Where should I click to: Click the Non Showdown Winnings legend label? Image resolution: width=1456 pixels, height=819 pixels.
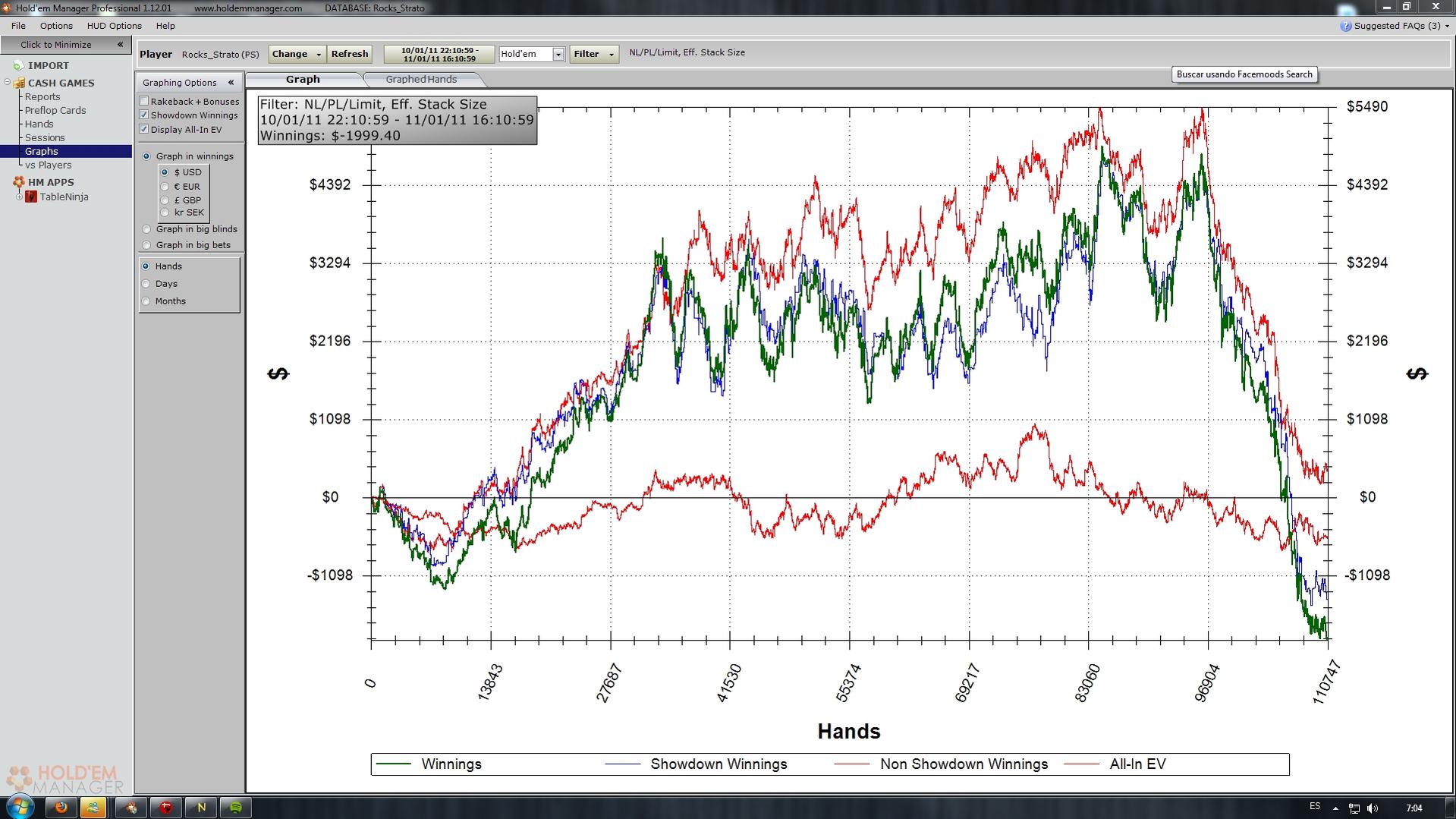(x=964, y=764)
